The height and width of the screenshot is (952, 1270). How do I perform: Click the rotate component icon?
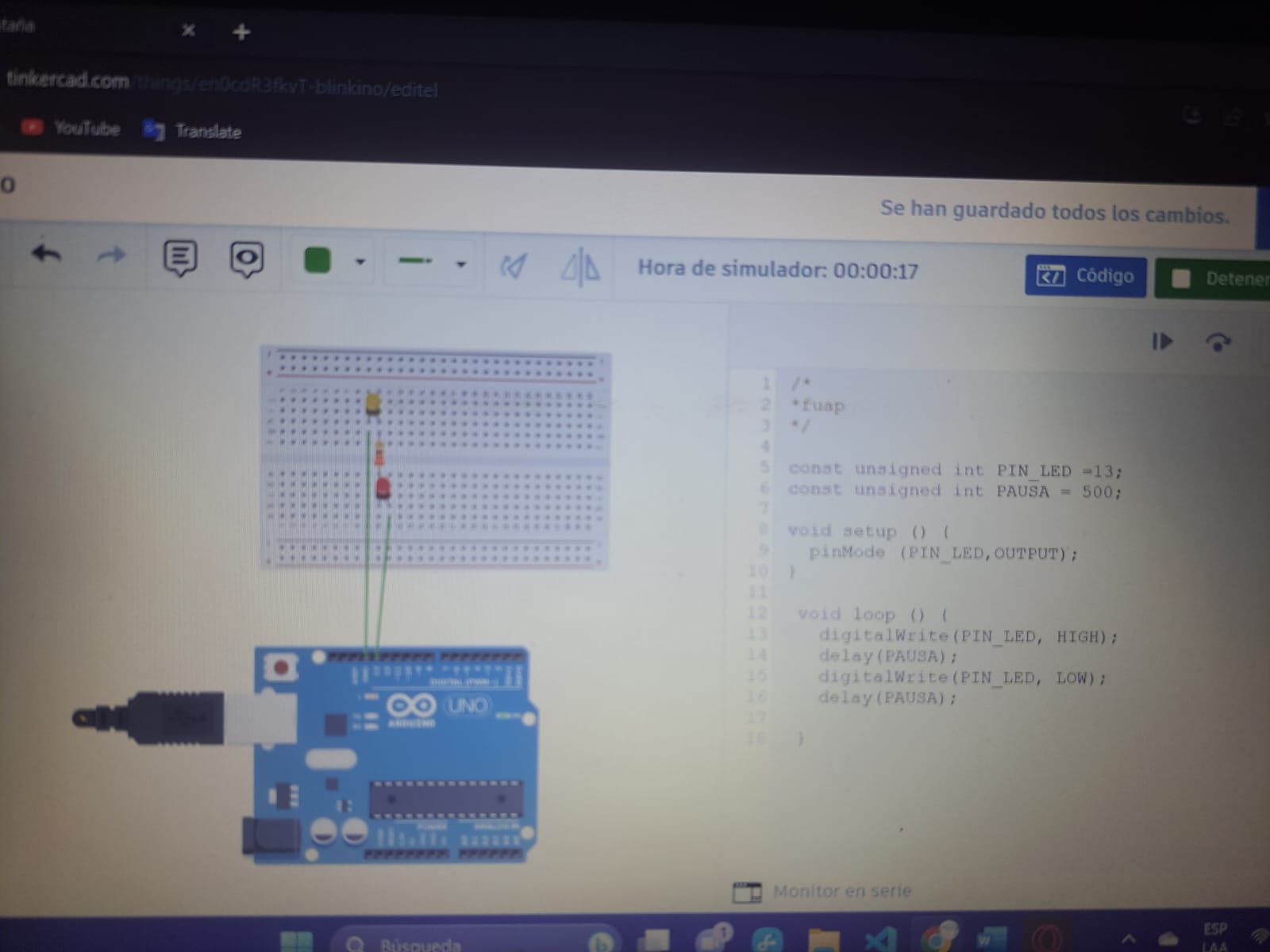(x=514, y=266)
